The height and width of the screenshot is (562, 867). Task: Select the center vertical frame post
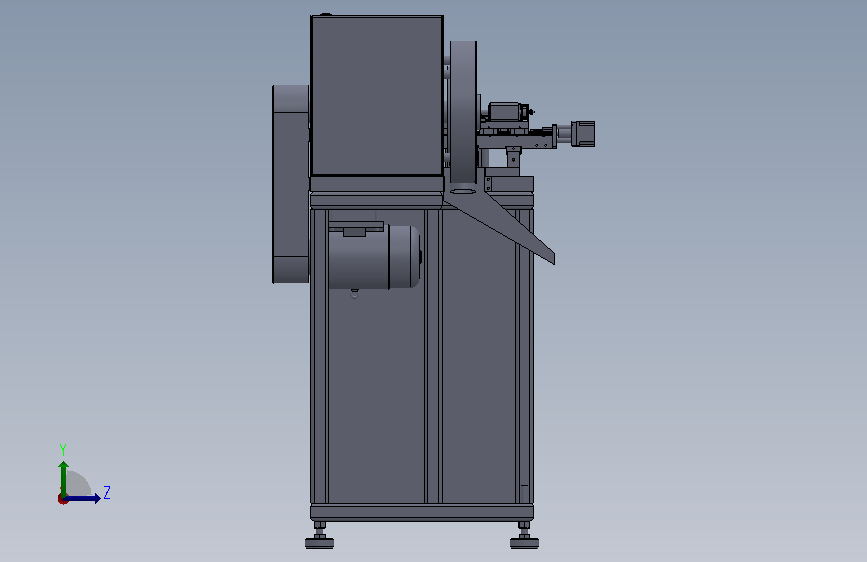(434, 356)
